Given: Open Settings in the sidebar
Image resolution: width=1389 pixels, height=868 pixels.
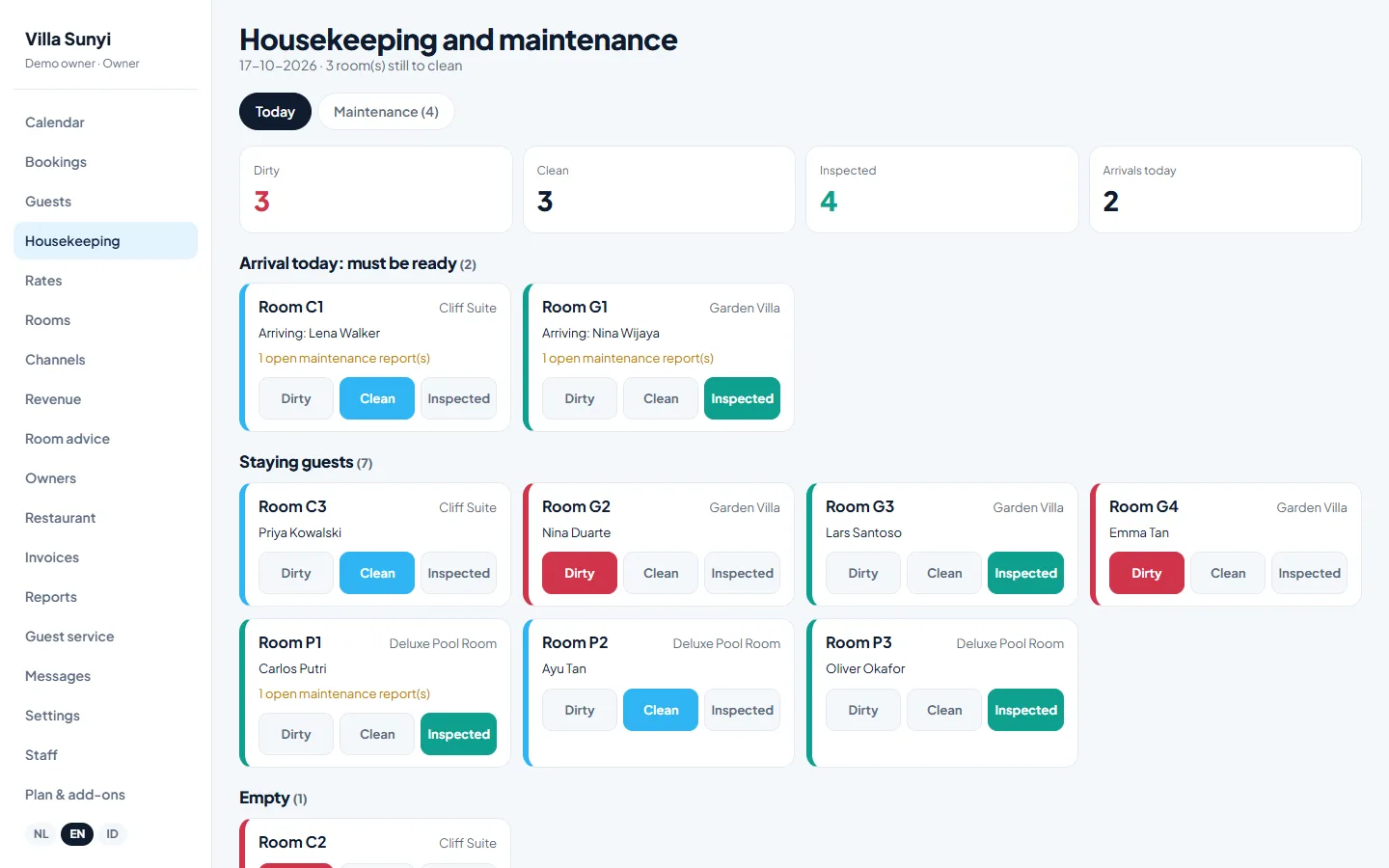Looking at the screenshot, I should (x=105, y=716).
